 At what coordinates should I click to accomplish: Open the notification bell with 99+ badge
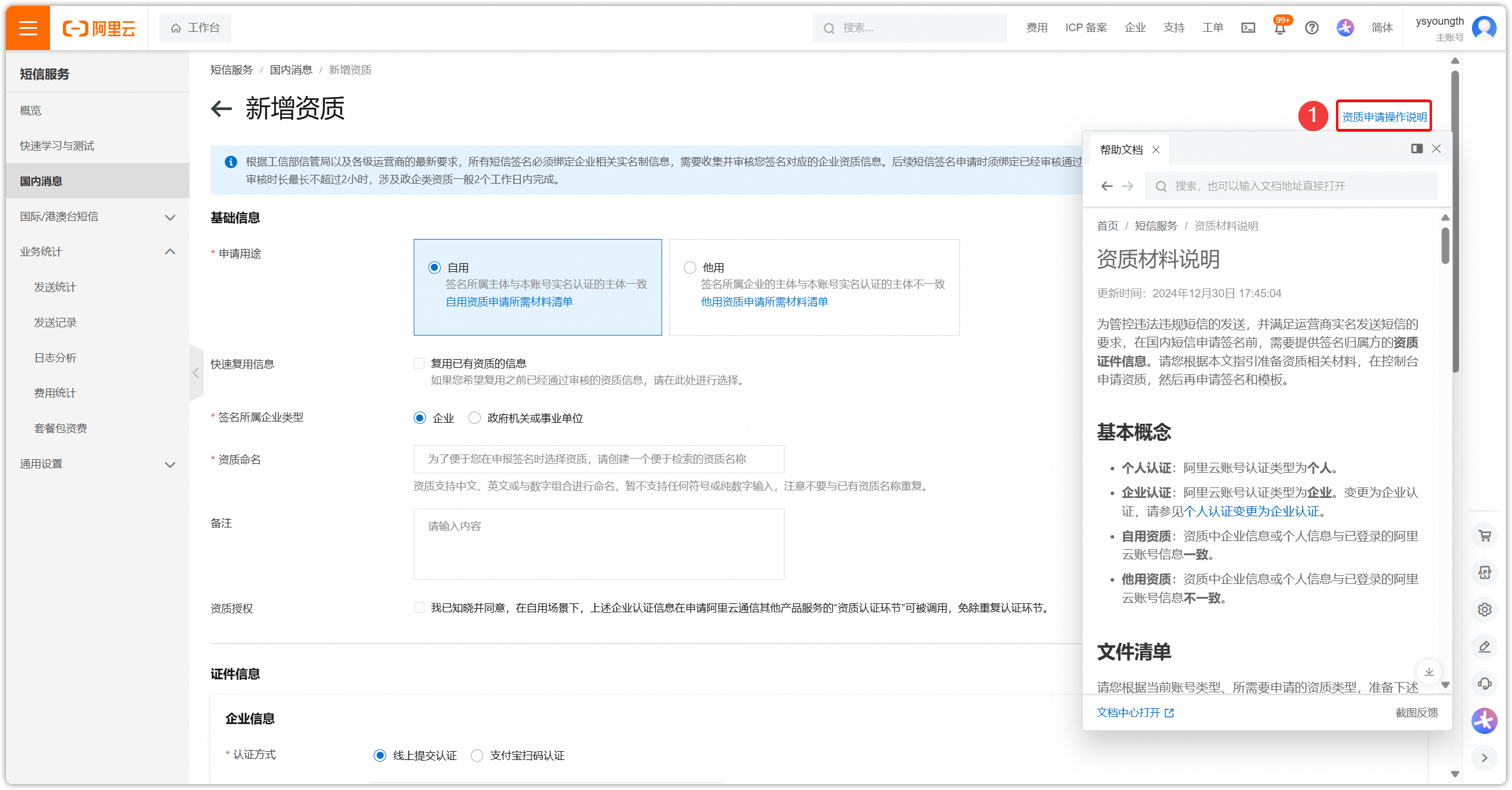click(x=1280, y=28)
